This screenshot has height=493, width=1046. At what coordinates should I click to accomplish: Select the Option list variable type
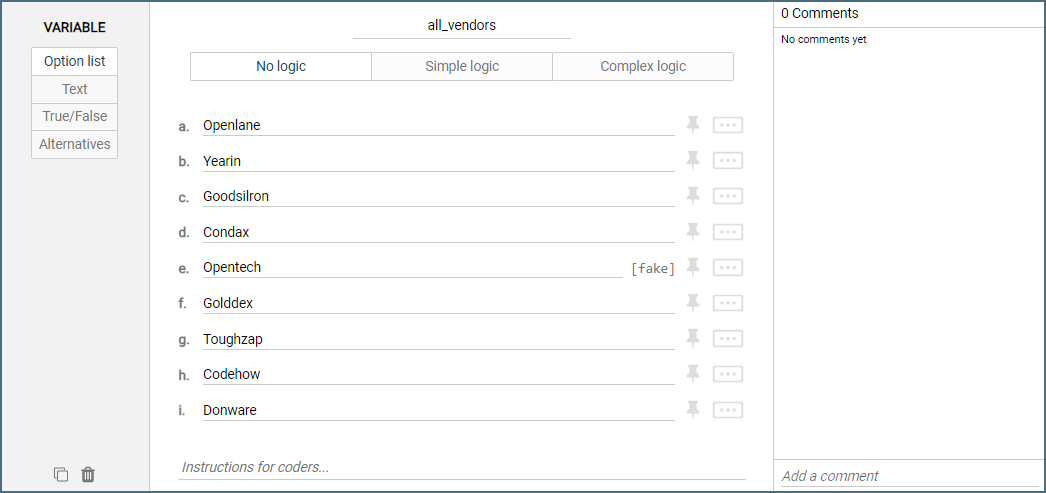point(75,61)
